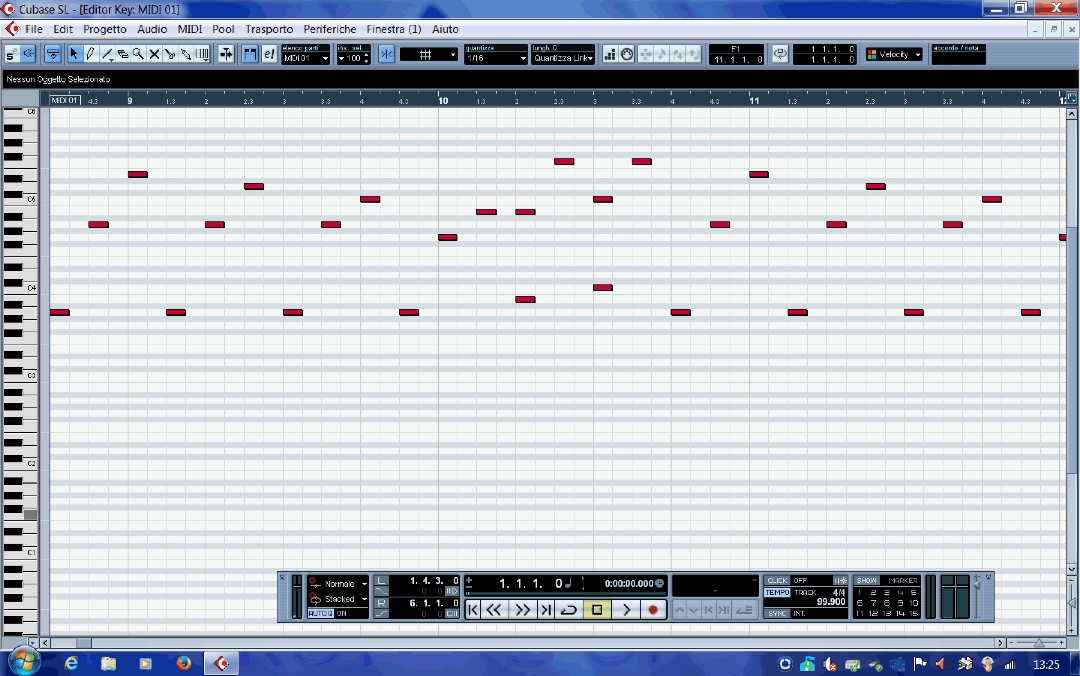The image size is (1080, 676).
Task: Click the Velocity color squares icon
Action: pyautogui.click(x=872, y=54)
